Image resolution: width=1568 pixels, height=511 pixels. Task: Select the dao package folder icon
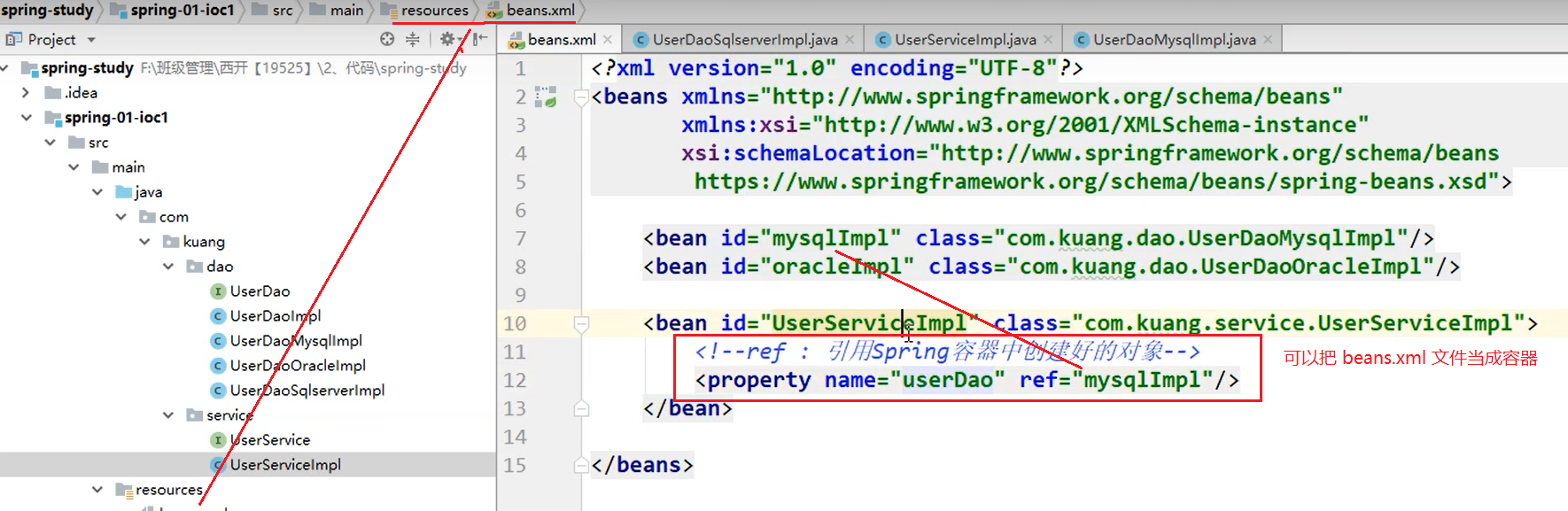click(195, 266)
